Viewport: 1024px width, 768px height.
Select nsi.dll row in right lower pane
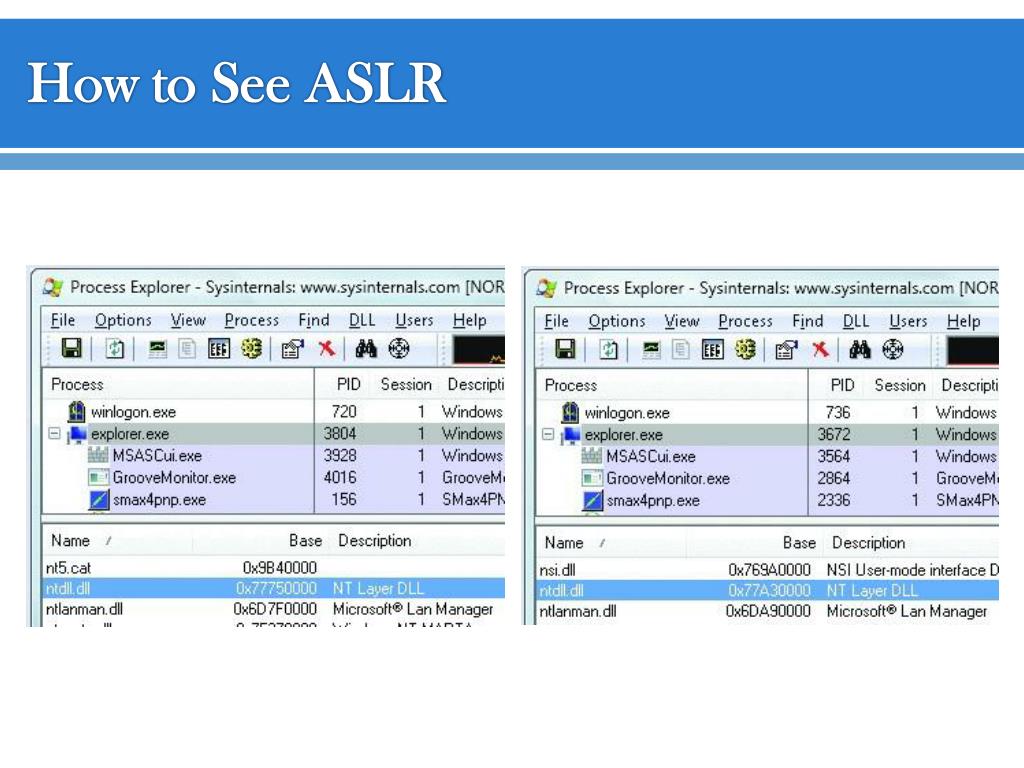[x=767, y=569]
